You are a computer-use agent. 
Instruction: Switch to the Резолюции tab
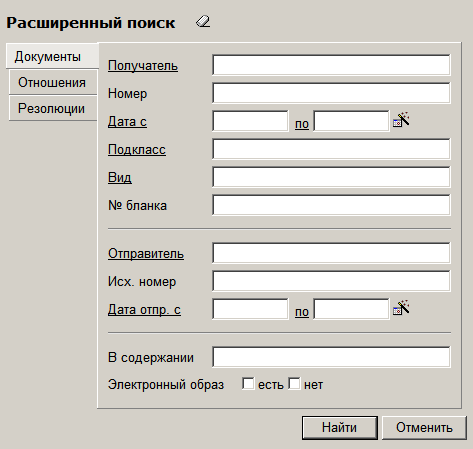[x=52, y=108]
